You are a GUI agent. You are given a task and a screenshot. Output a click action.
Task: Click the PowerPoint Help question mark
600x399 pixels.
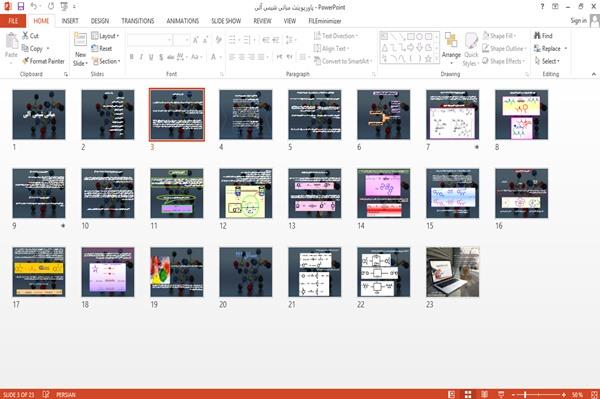(542, 7)
